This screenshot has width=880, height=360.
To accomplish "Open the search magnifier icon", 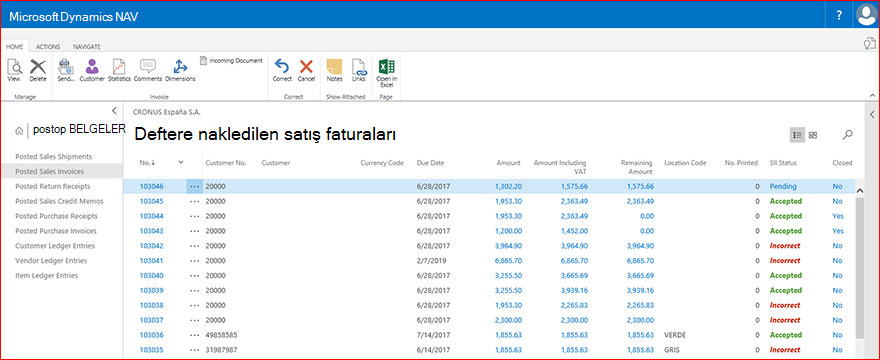I will [847, 135].
